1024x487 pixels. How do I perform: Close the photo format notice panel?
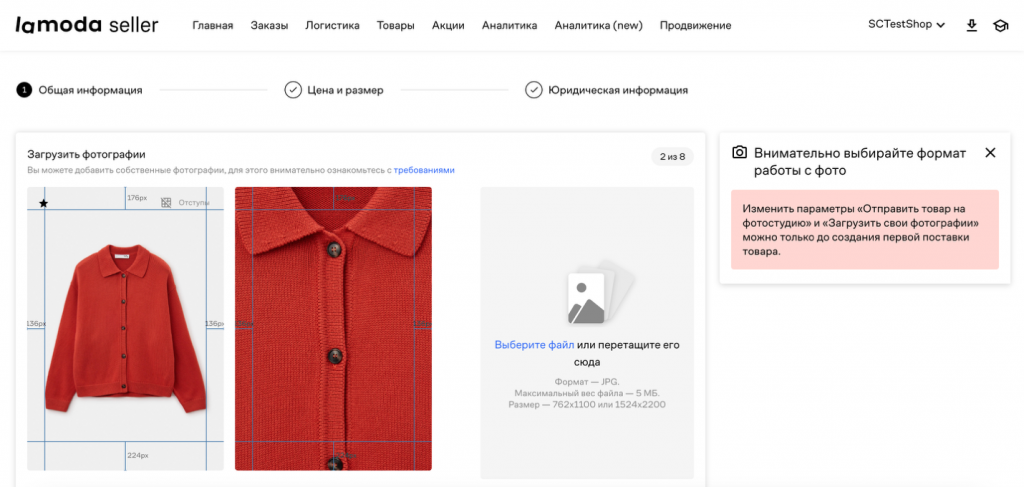pos(990,153)
